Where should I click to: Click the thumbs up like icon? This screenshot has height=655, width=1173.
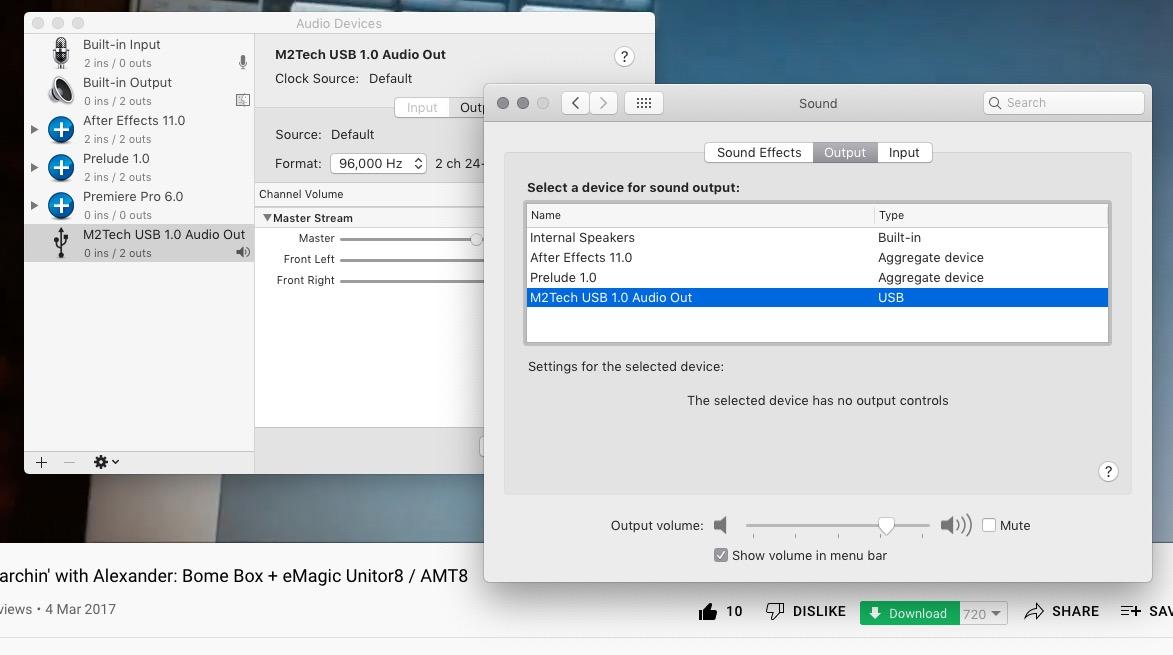tap(708, 612)
